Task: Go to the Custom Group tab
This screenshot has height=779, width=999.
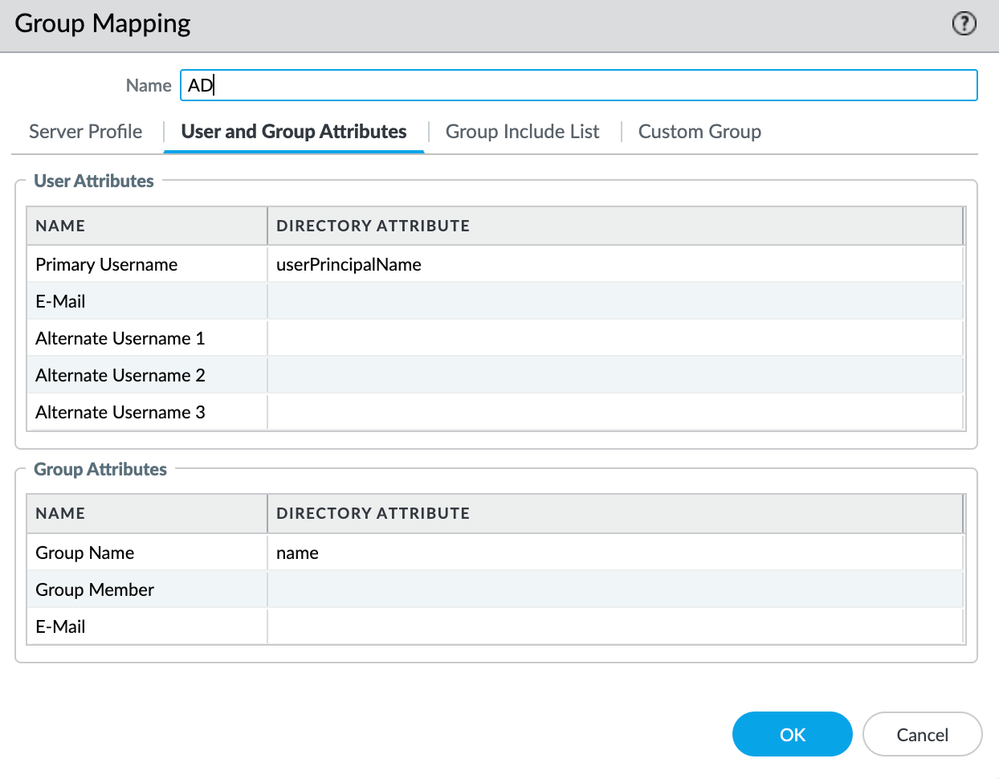Action: (x=699, y=132)
